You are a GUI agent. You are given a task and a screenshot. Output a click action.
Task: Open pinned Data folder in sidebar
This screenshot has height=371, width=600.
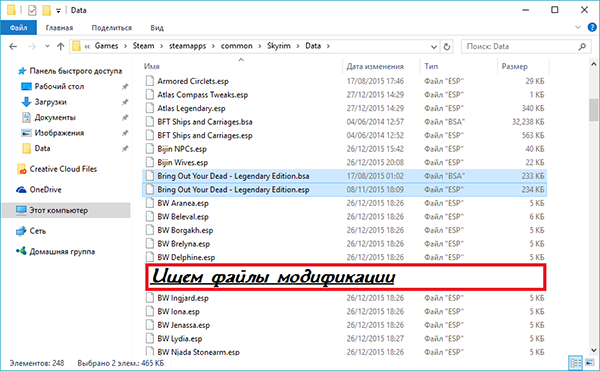[x=42, y=148]
